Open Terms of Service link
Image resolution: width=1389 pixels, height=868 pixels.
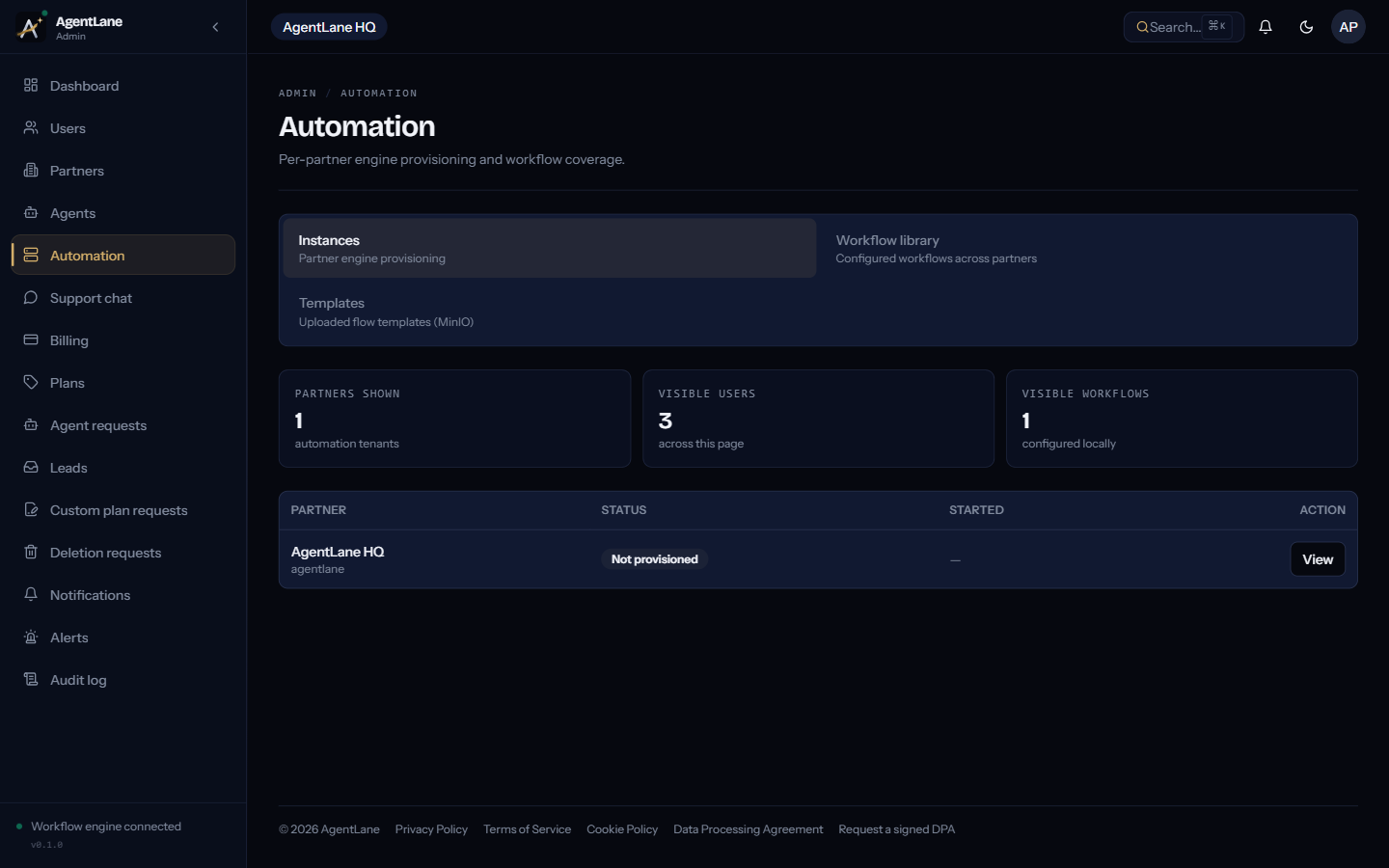527,829
